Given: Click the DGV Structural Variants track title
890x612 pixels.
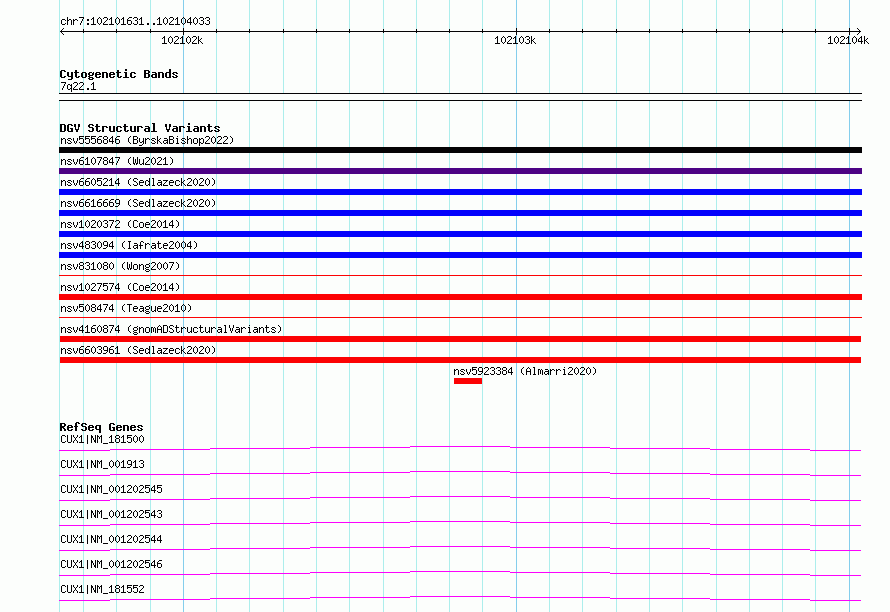Looking at the screenshot, I should [x=140, y=128].
